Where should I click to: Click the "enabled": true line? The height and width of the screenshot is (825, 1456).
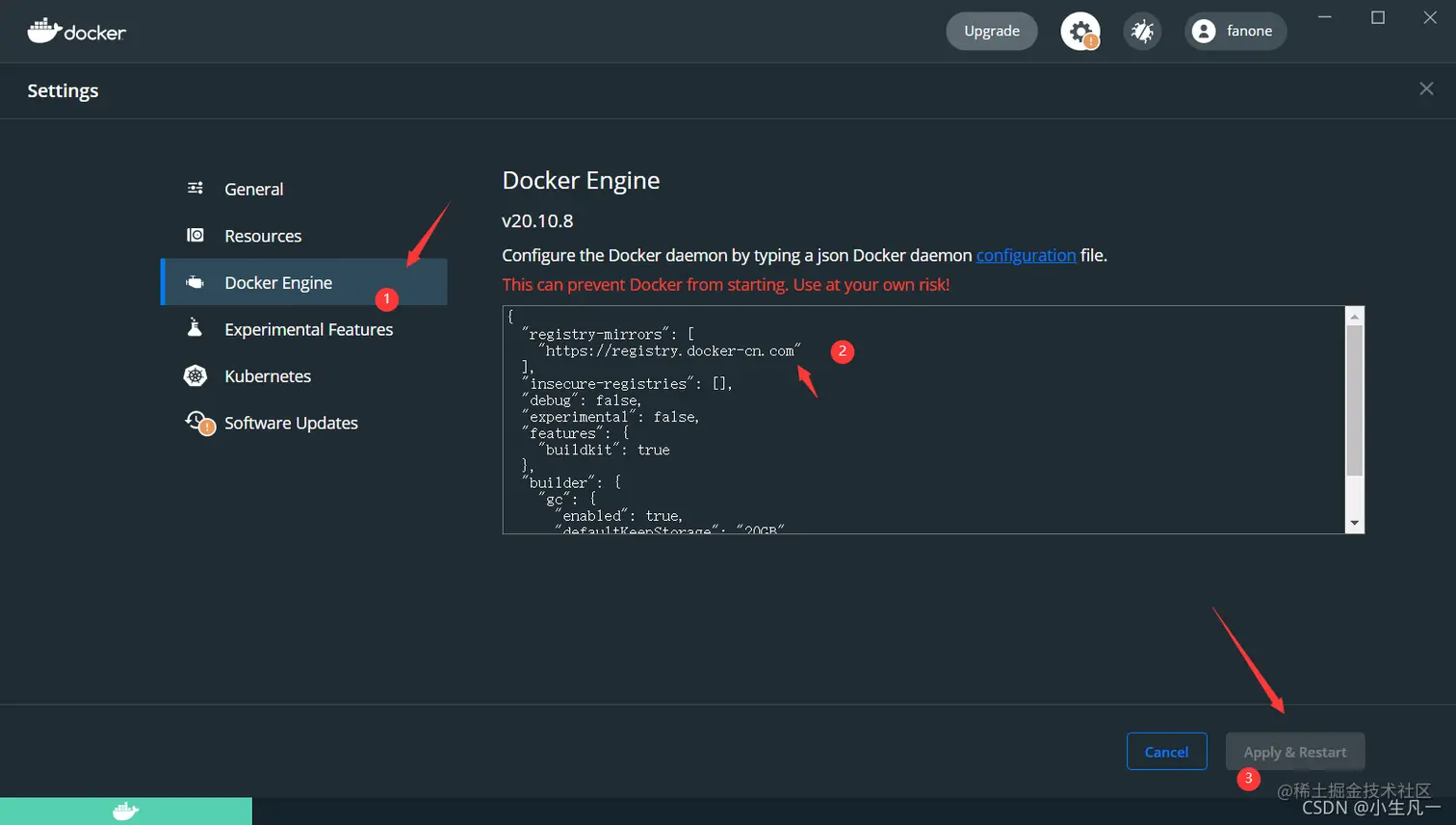[619, 516]
